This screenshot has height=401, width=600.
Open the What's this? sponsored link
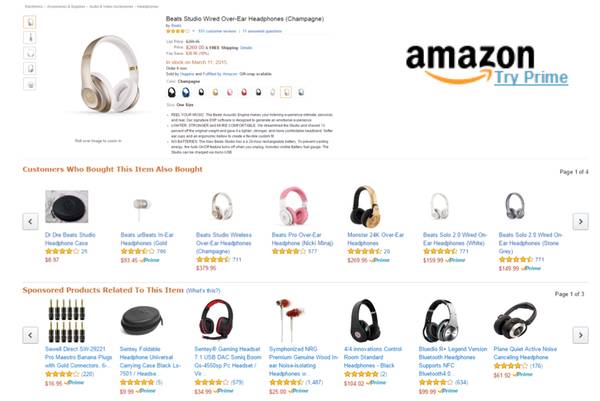(x=203, y=291)
